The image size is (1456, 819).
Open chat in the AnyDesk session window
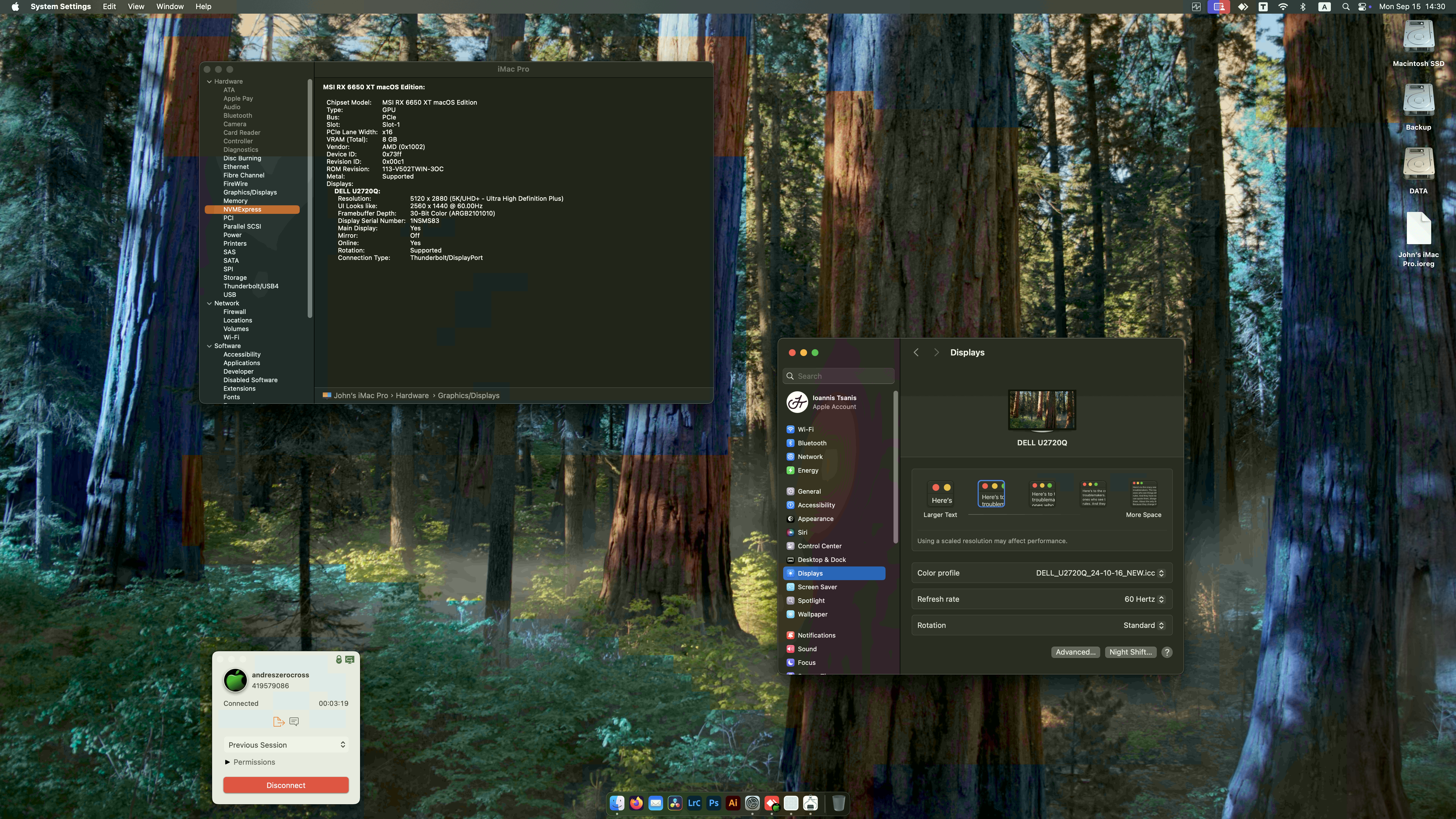(293, 721)
